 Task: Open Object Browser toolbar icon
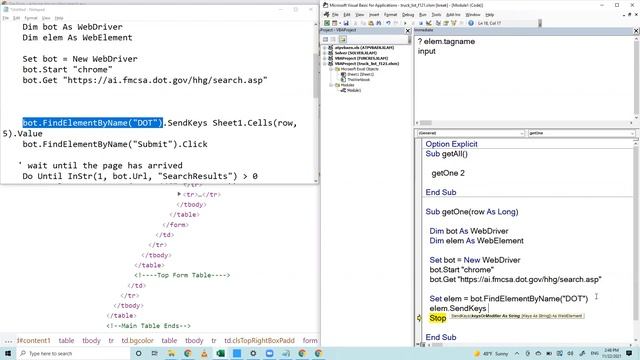(453, 23)
